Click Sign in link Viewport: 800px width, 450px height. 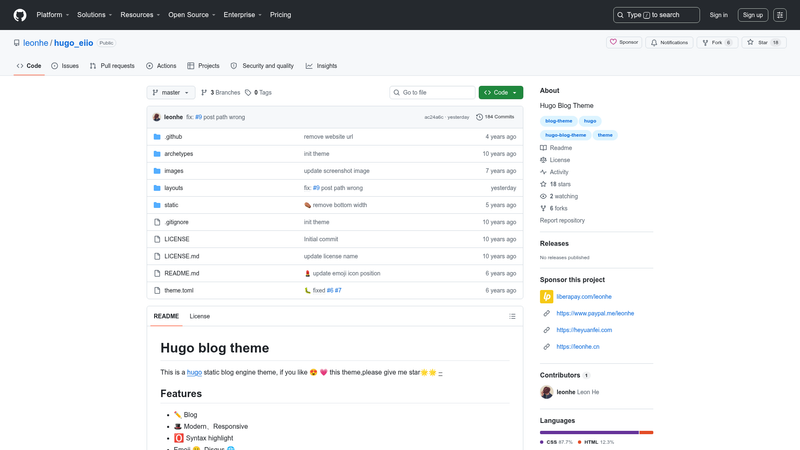click(x=718, y=15)
